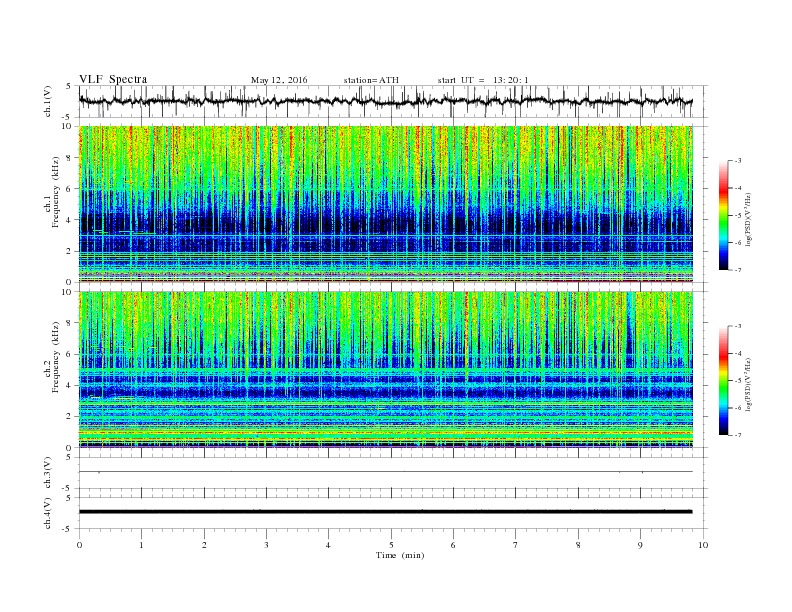The image size is (792, 612).
Task: Click the time-axis tick label "6"
Action: point(453,545)
